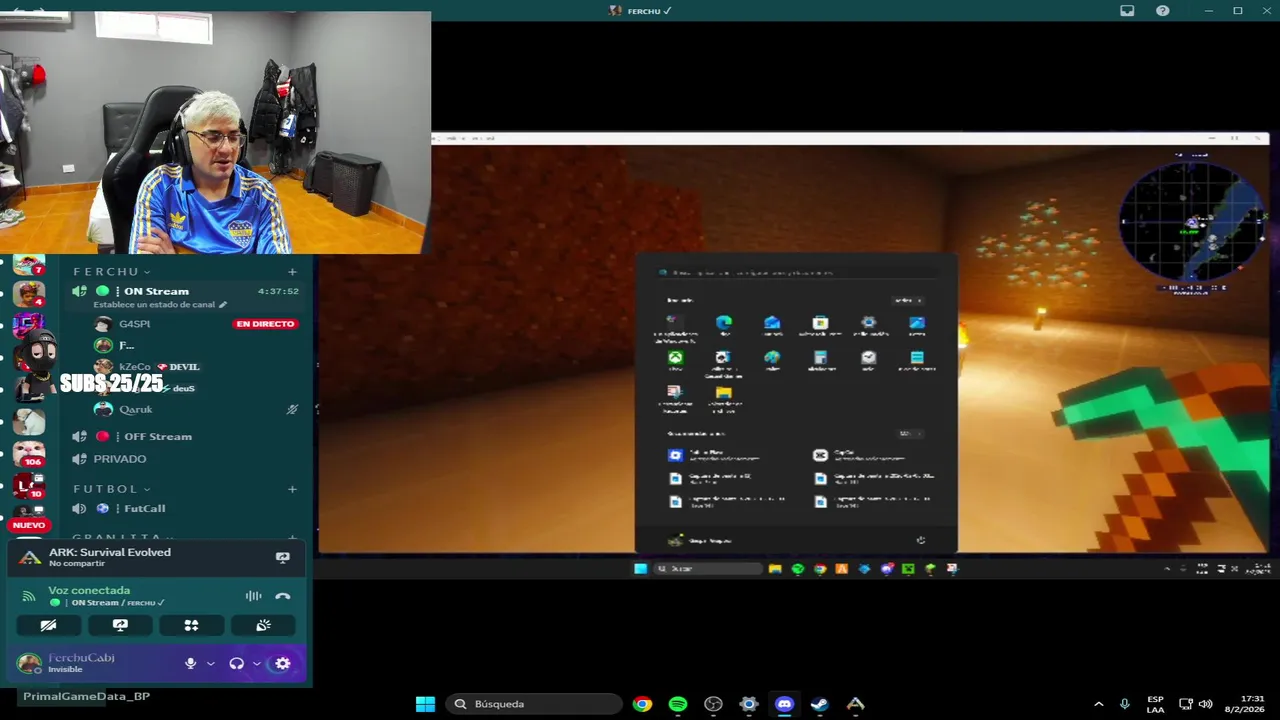Click Voz conectada status label
The width and height of the screenshot is (1280, 720).
pos(89,590)
